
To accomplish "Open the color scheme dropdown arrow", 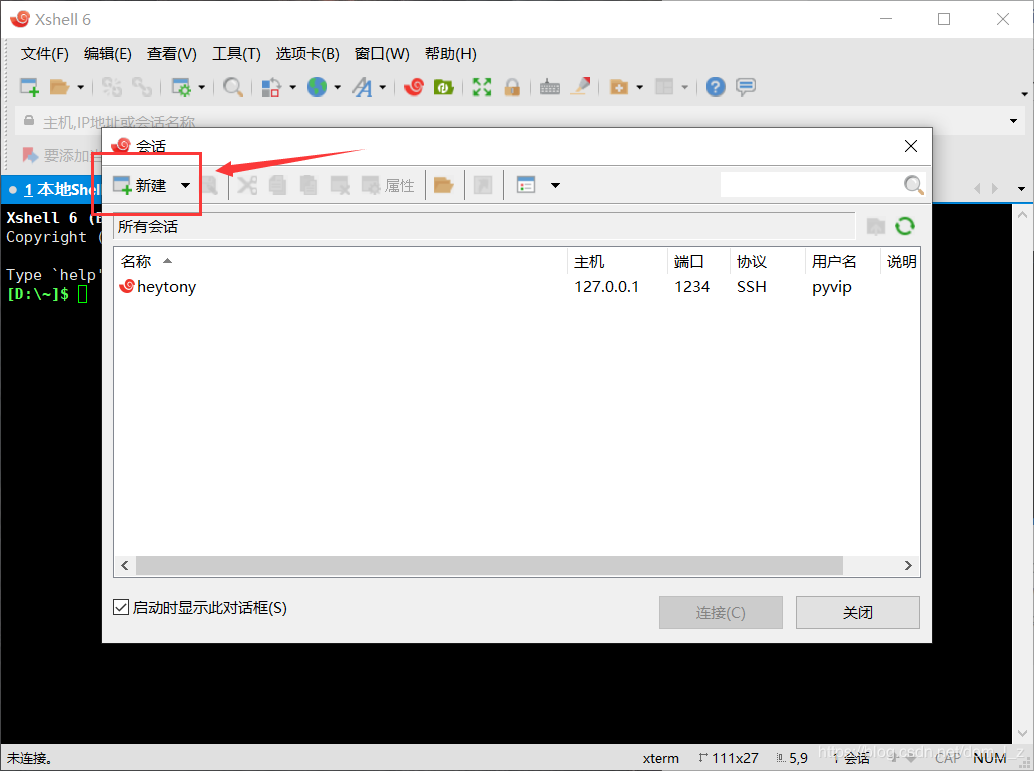I will 292,87.
